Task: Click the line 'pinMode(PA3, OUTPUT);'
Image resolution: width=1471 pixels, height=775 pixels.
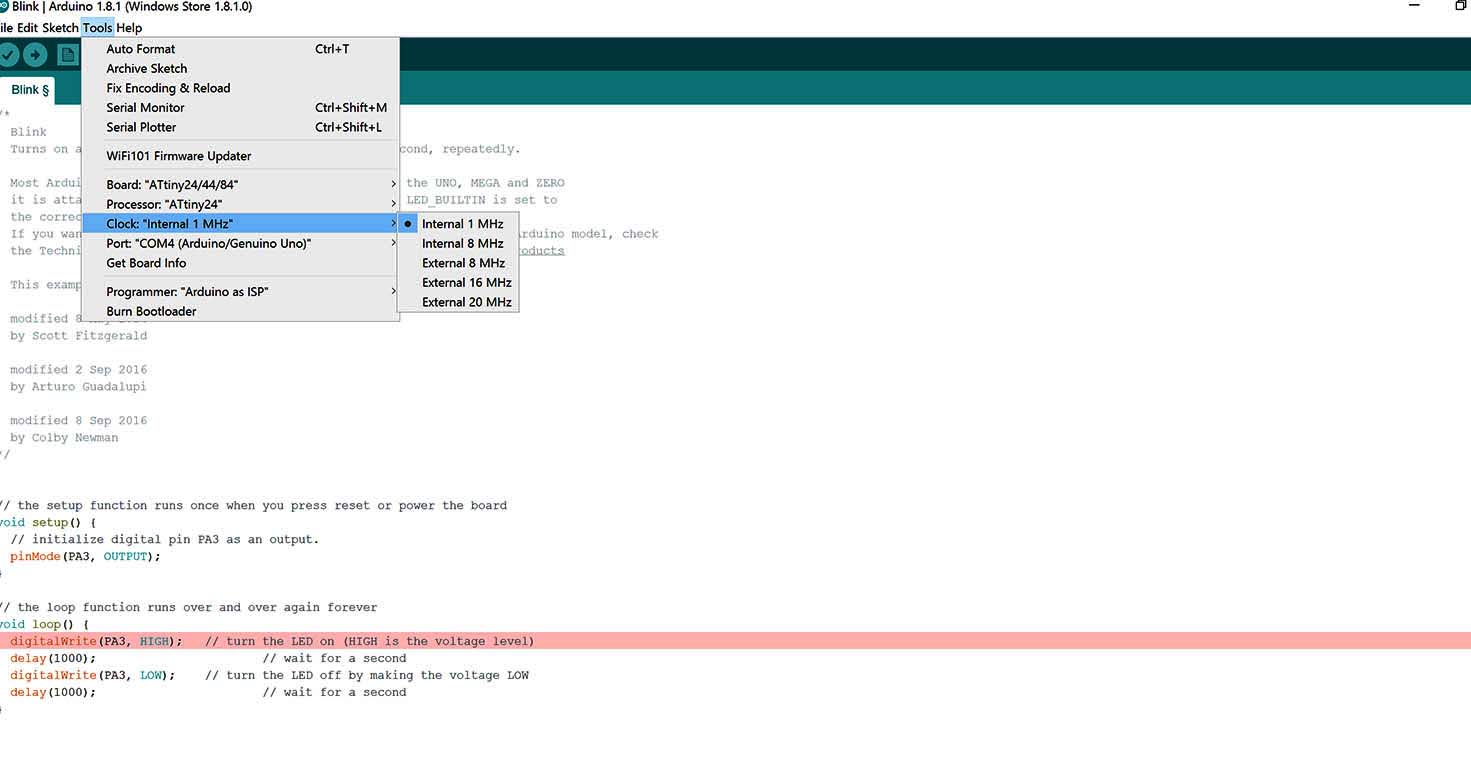Action: coord(85,556)
